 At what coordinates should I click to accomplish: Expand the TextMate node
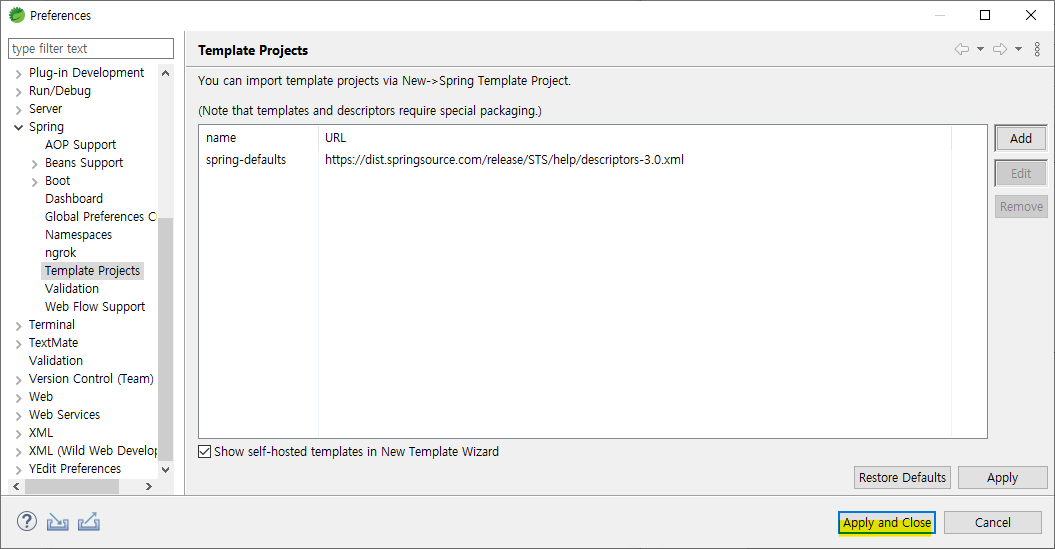19,344
